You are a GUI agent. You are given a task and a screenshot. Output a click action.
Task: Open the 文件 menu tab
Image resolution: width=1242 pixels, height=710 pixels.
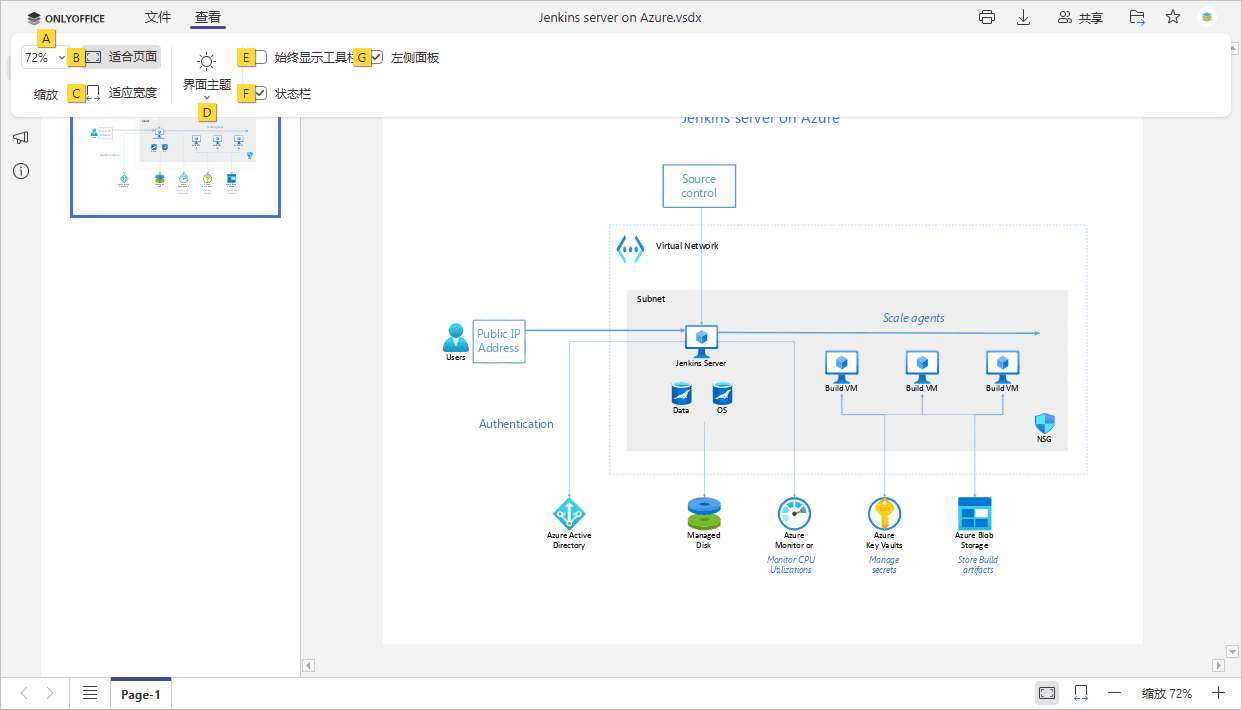[158, 18]
